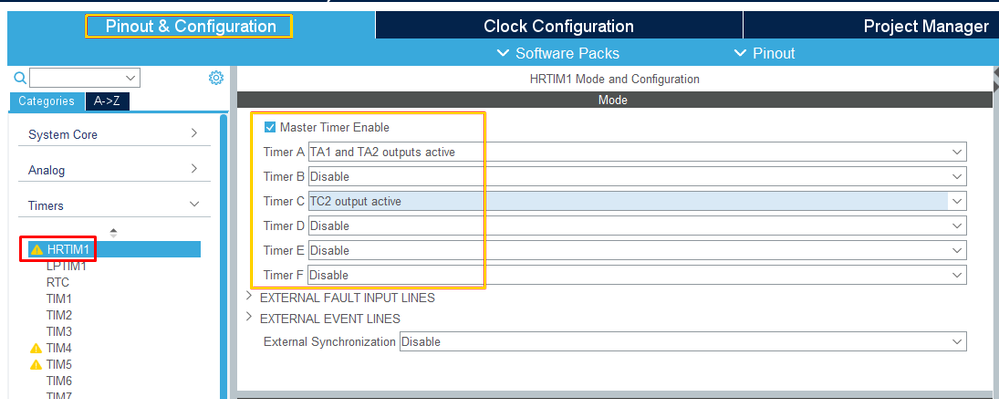Open the Pinout chevron menu
The width and height of the screenshot is (999, 399).
coord(765,53)
